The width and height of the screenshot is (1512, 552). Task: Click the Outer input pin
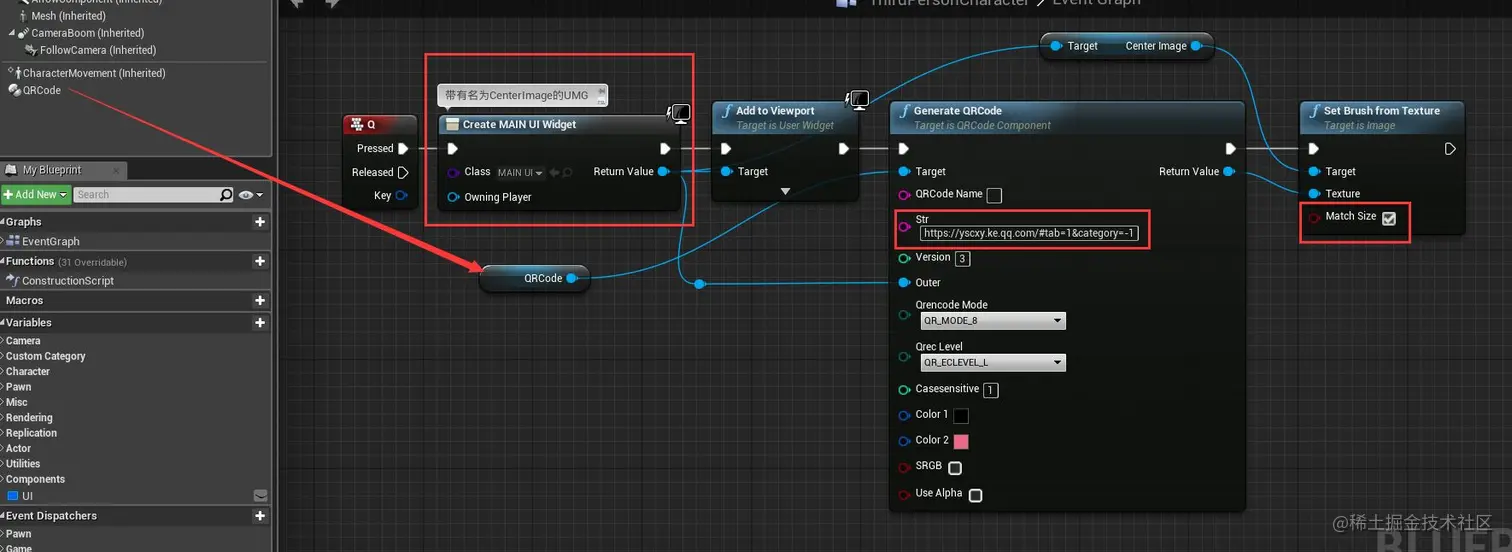904,283
